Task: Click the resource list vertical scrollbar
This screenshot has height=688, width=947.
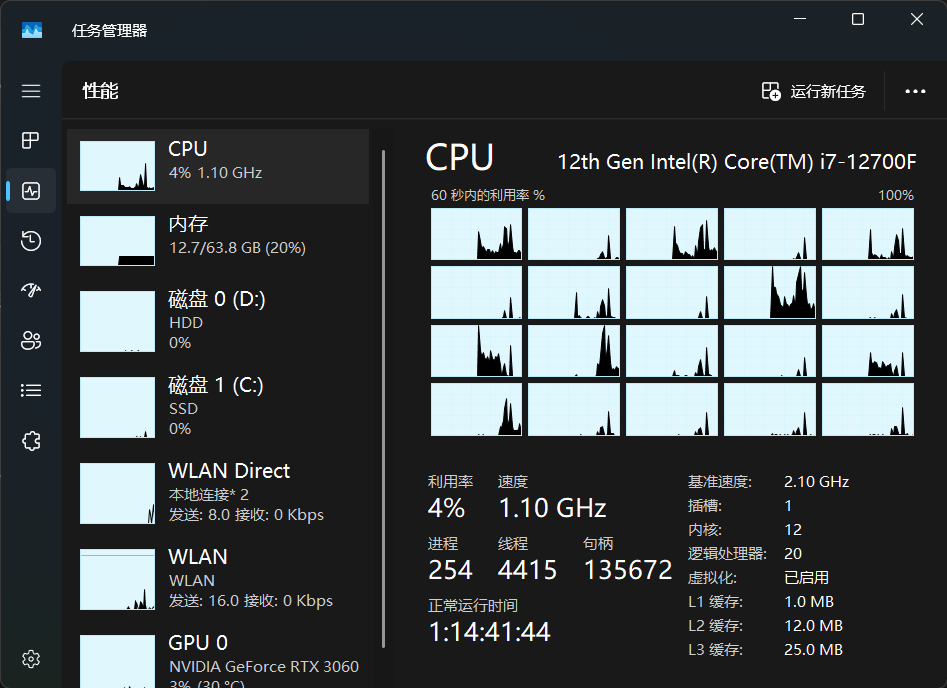Action: click(x=384, y=399)
